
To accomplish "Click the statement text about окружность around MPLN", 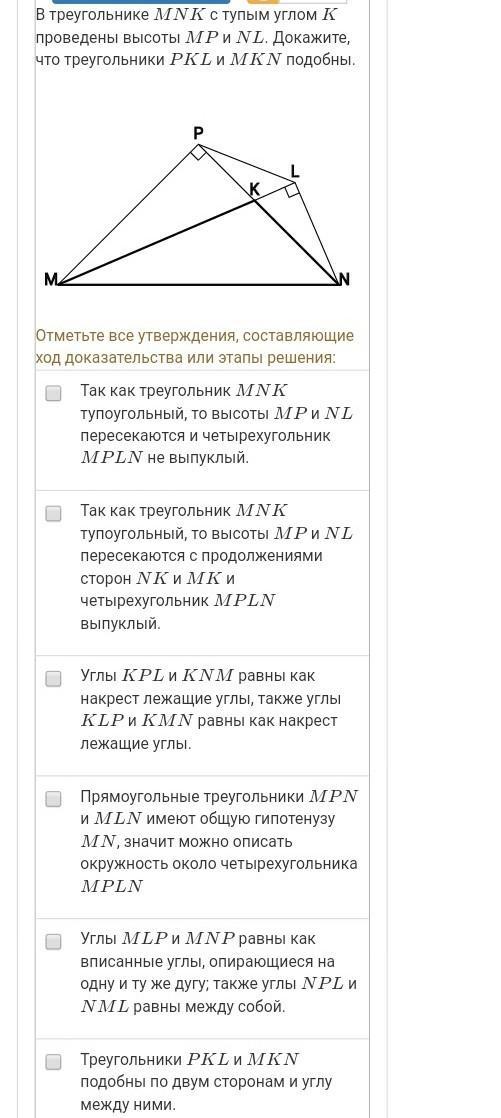I will click(x=219, y=841).
